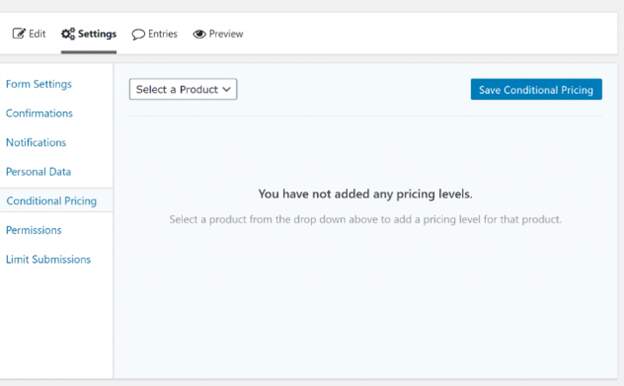Open the Notifications settings link
624x386 pixels.
coord(36,142)
